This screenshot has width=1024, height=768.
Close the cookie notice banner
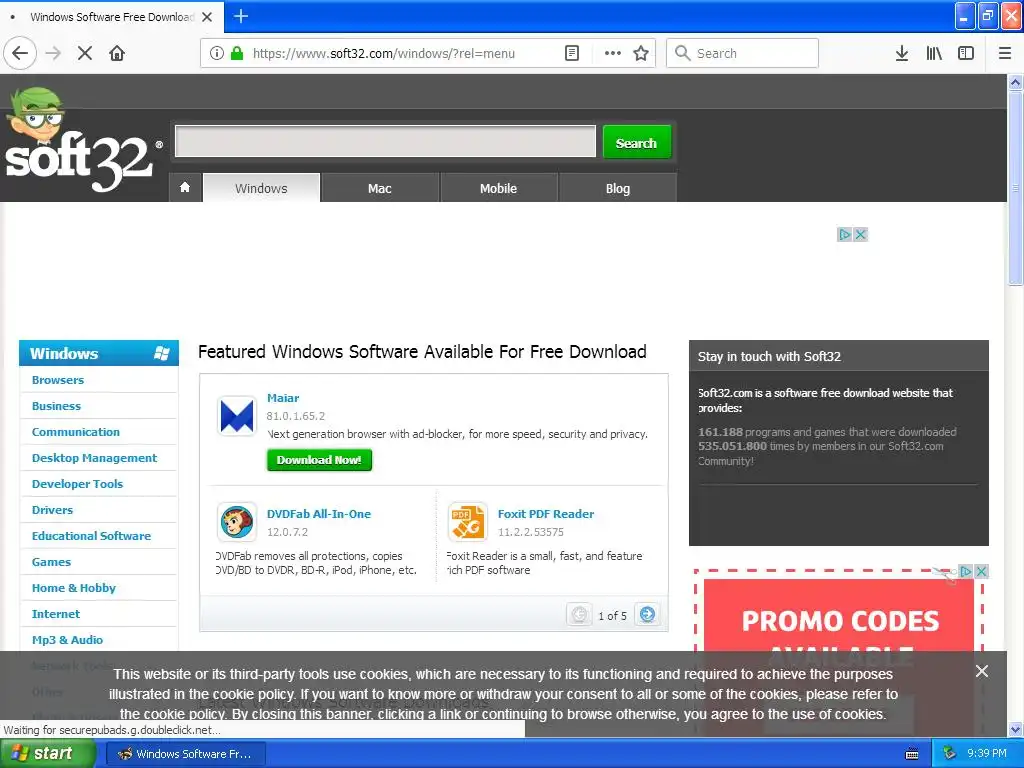[982, 671]
